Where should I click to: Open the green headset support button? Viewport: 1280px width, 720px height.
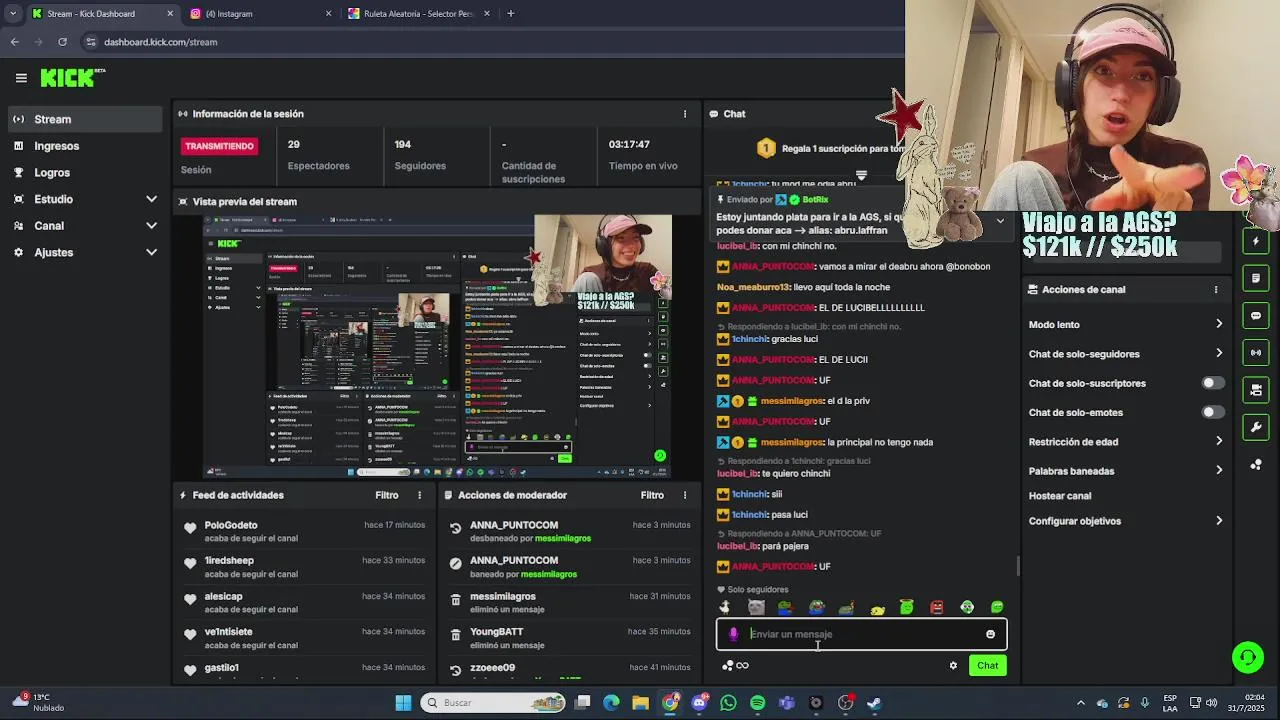click(1247, 657)
